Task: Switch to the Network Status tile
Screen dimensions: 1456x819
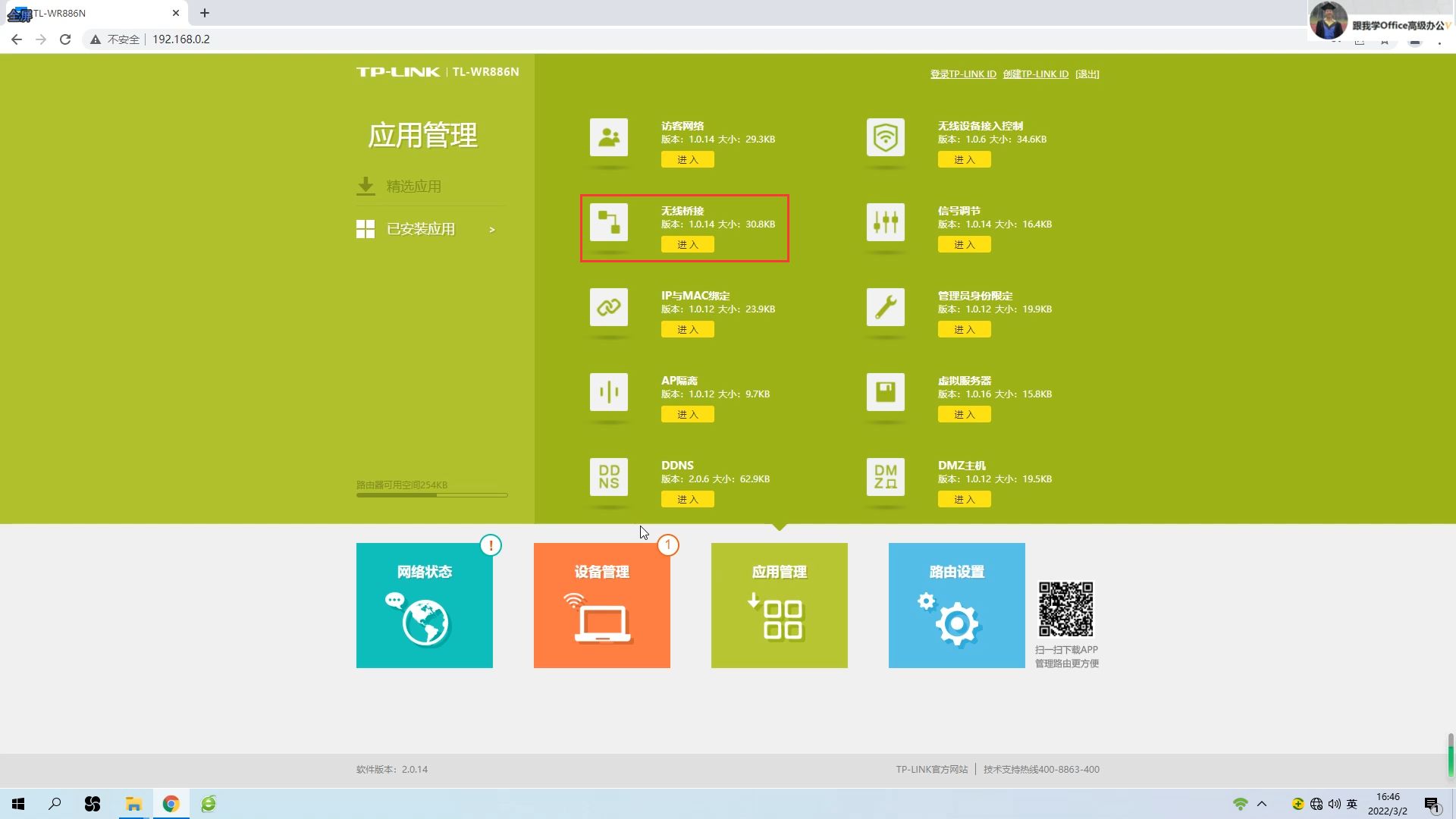Action: [x=425, y=605]
